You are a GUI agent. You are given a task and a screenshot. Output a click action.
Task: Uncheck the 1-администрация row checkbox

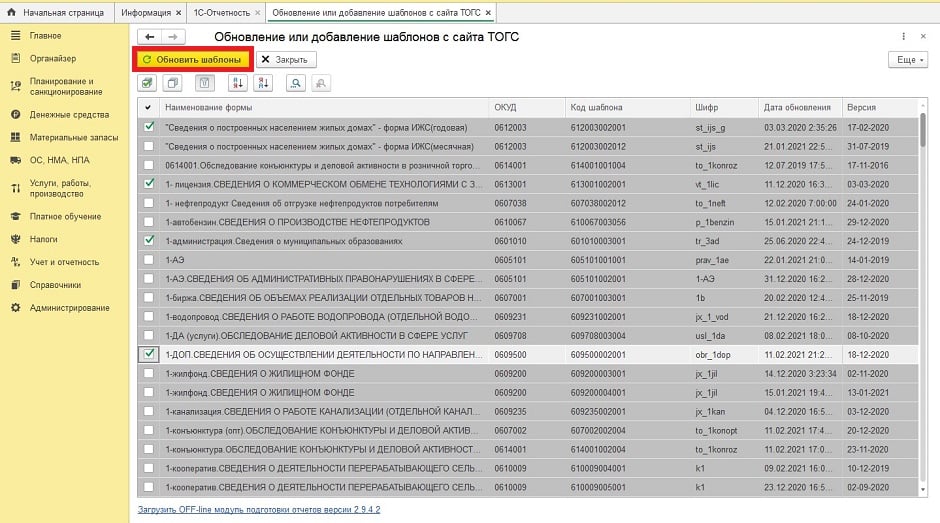(x=149, y=241)
